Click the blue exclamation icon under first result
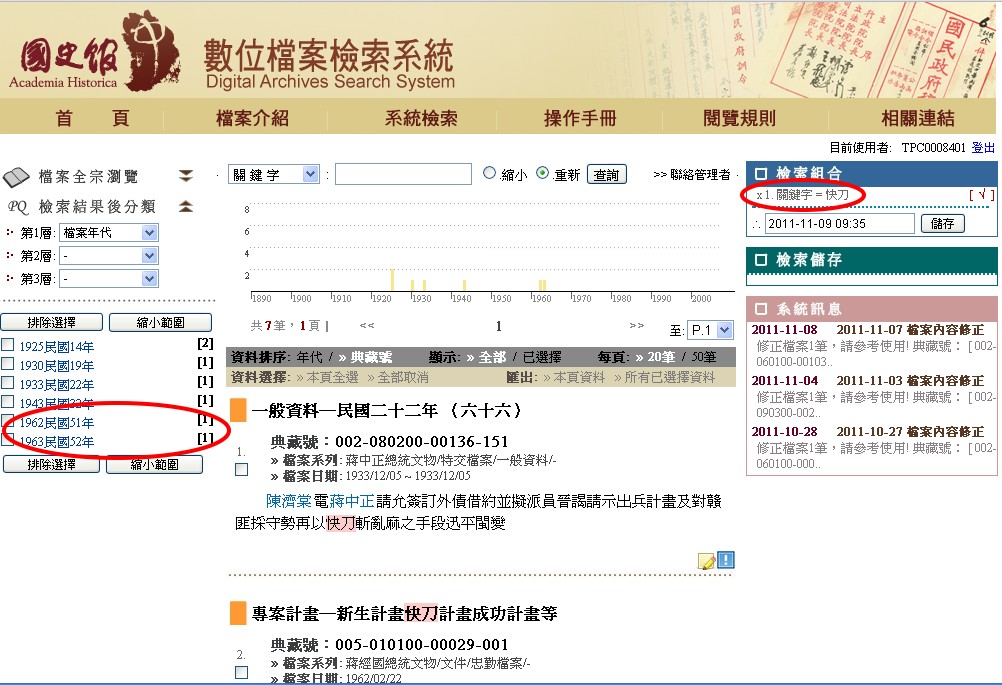 pos(726,560)
